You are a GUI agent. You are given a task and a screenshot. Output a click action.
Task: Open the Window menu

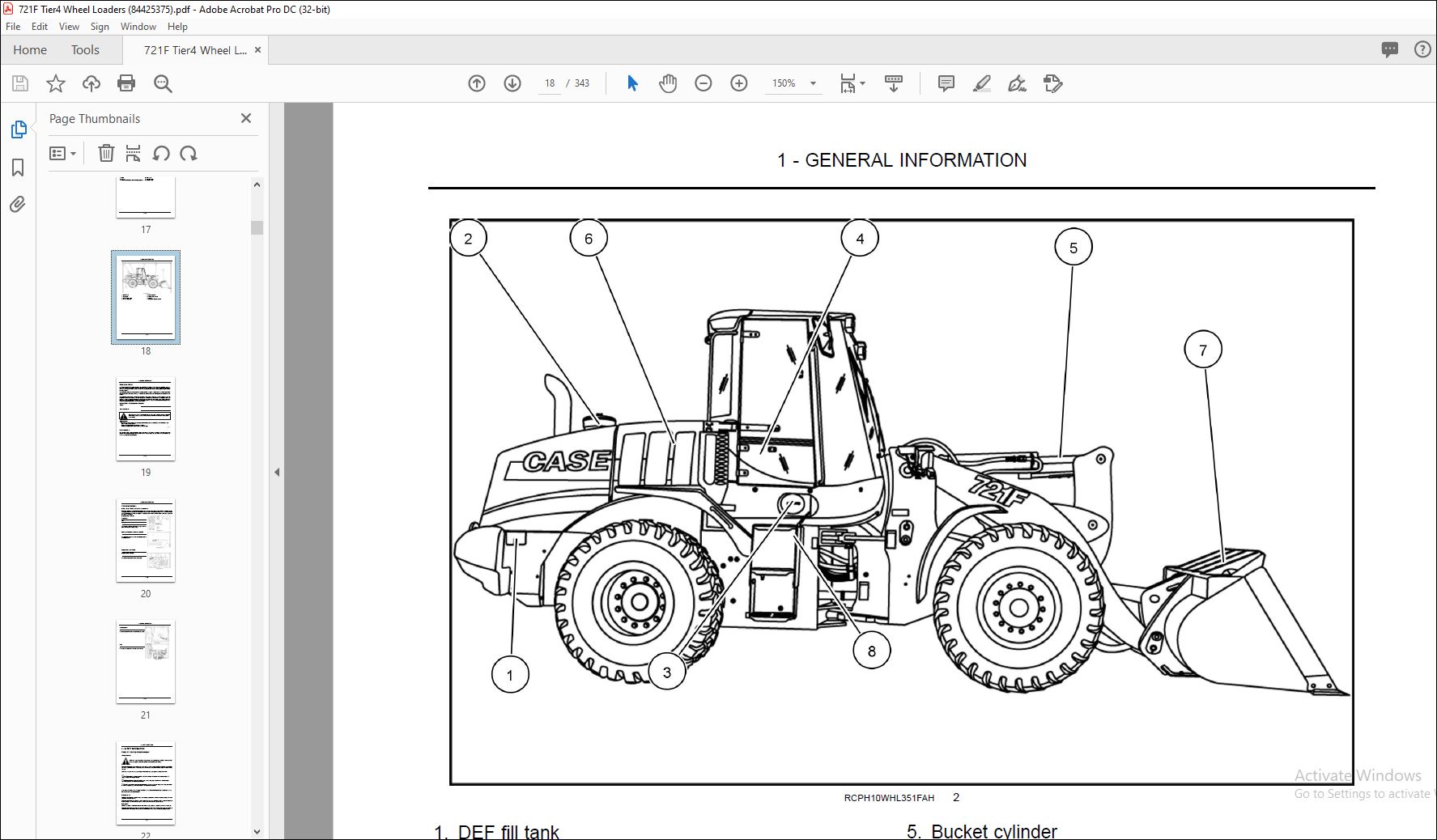pos(138,26)
